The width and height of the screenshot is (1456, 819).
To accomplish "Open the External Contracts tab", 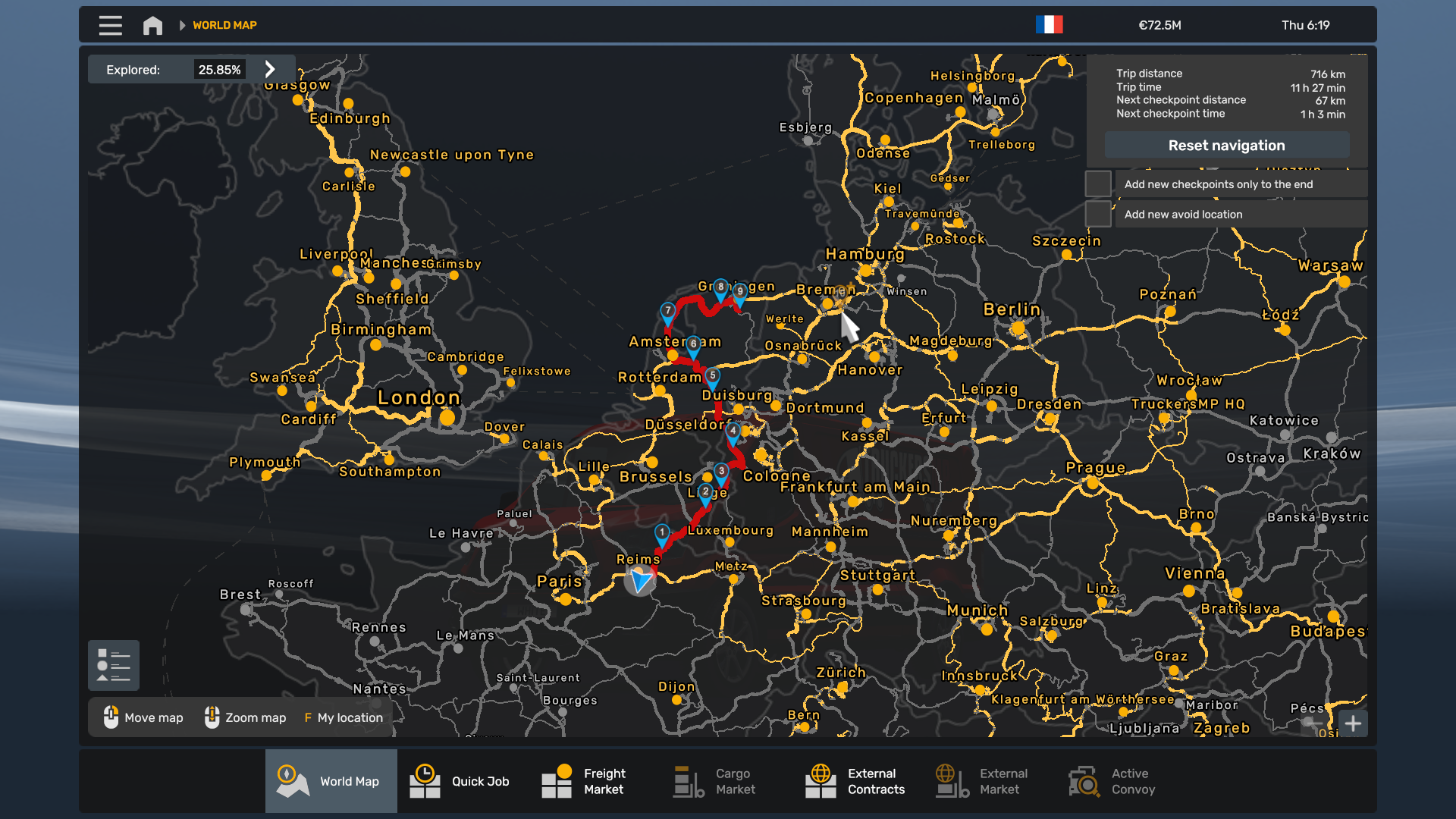I will (855, 781).
